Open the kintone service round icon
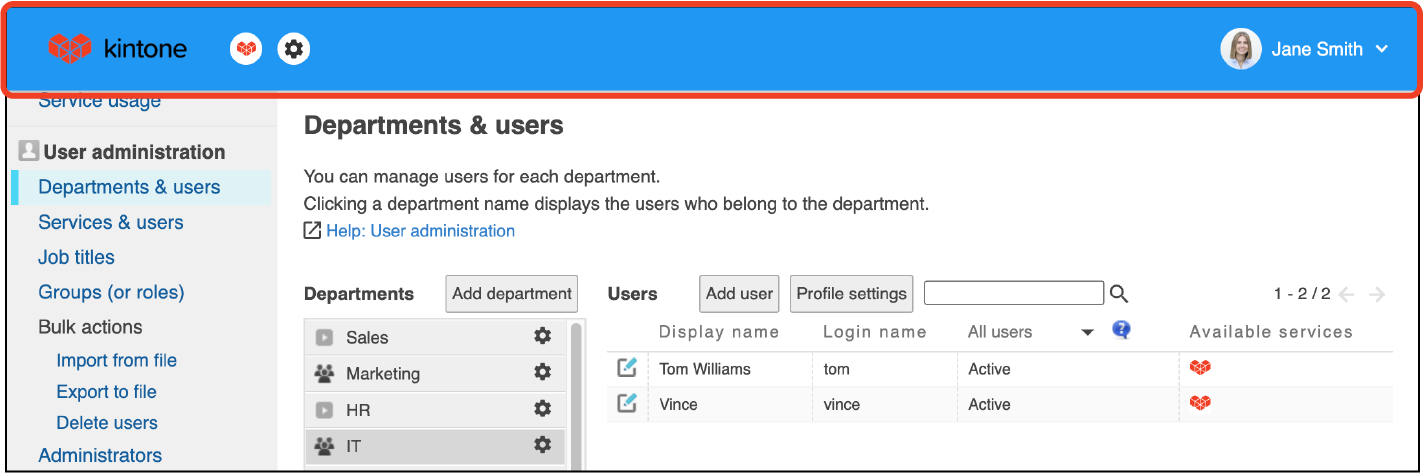 [x=246, y=48]
